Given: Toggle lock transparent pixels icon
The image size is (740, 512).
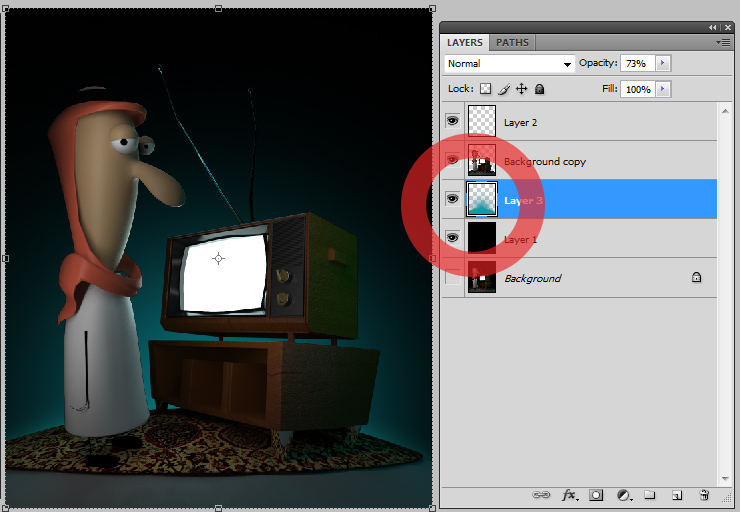Looking at the screenshot, I should pos(485,89).
